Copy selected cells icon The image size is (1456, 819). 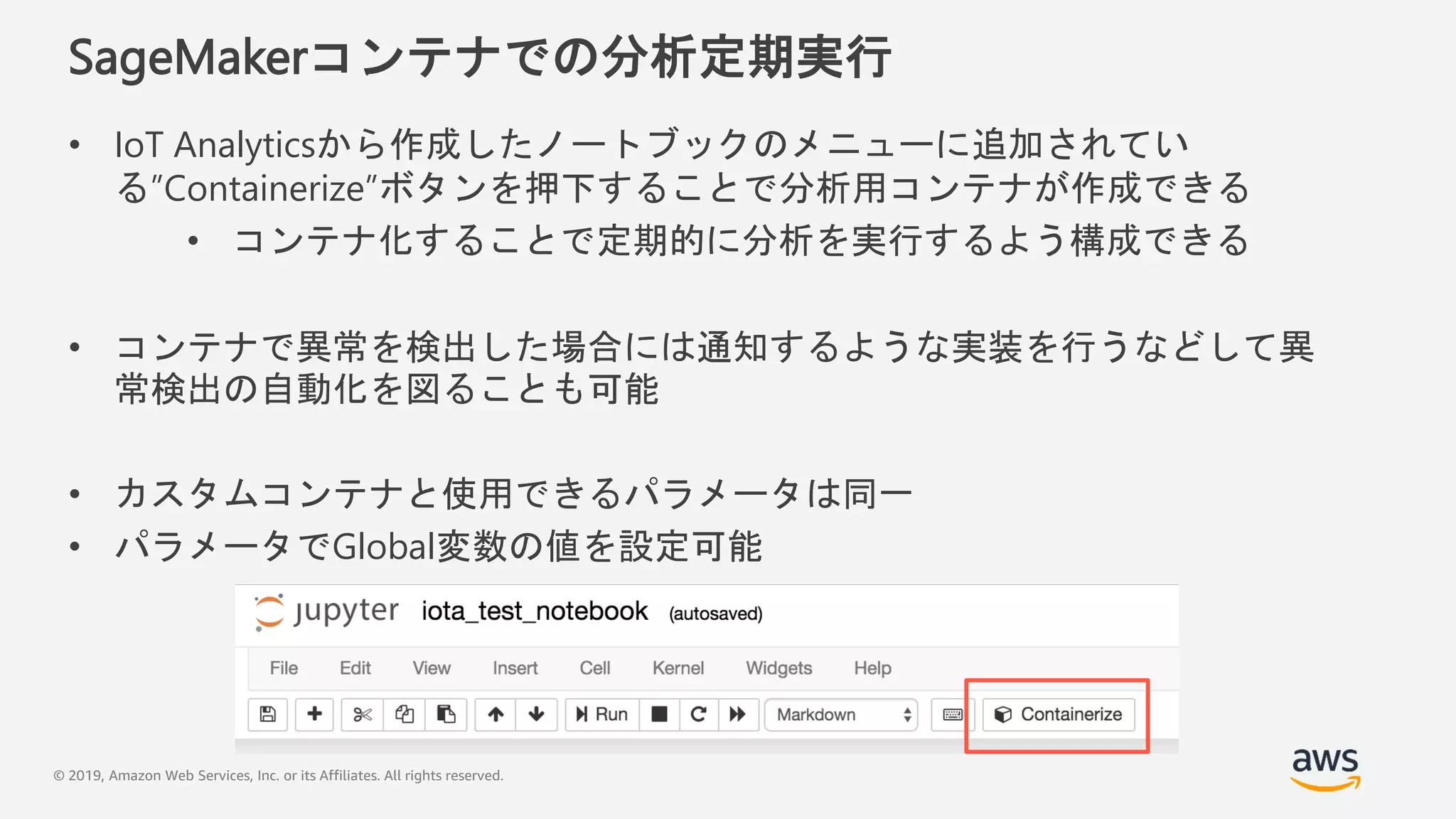[405, 714]
